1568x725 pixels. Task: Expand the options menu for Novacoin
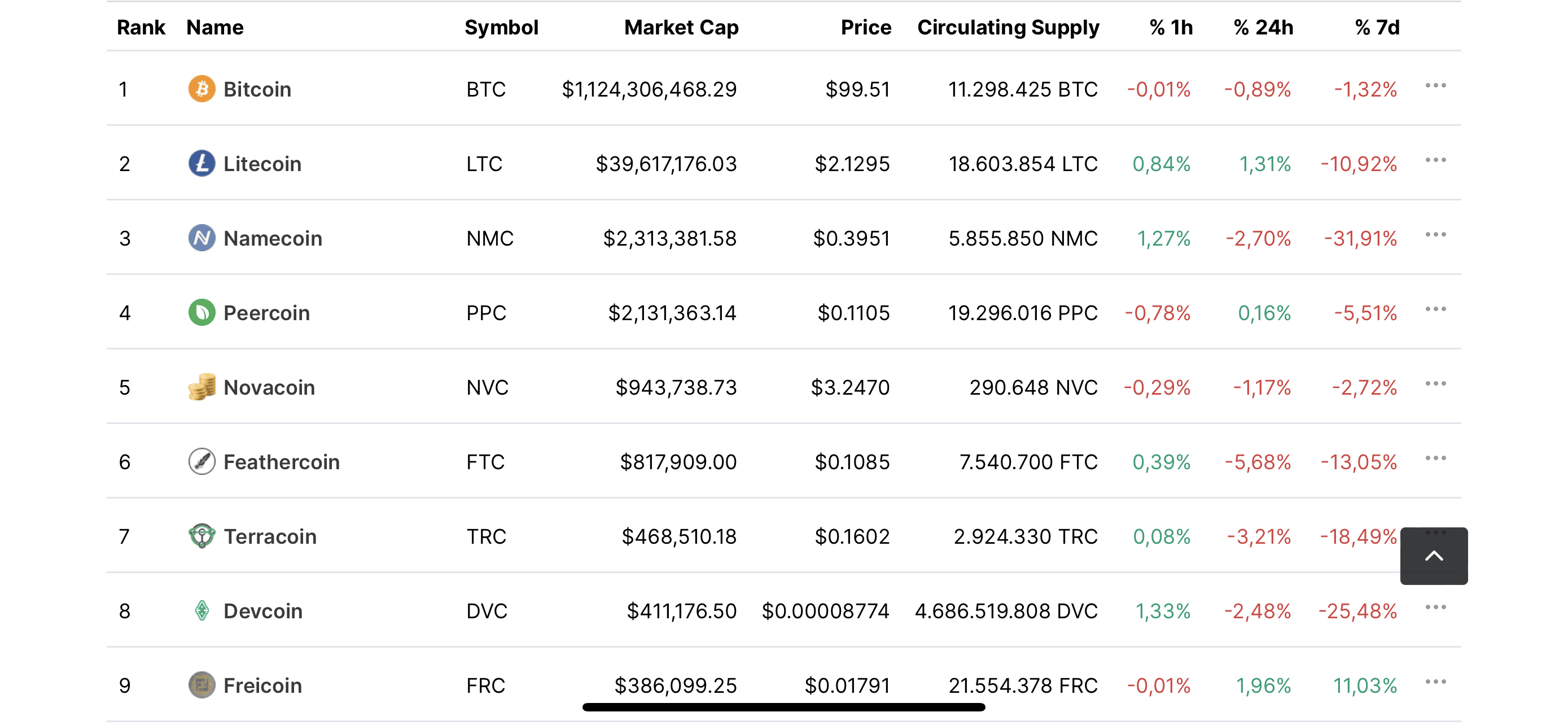pos(1435,384)
